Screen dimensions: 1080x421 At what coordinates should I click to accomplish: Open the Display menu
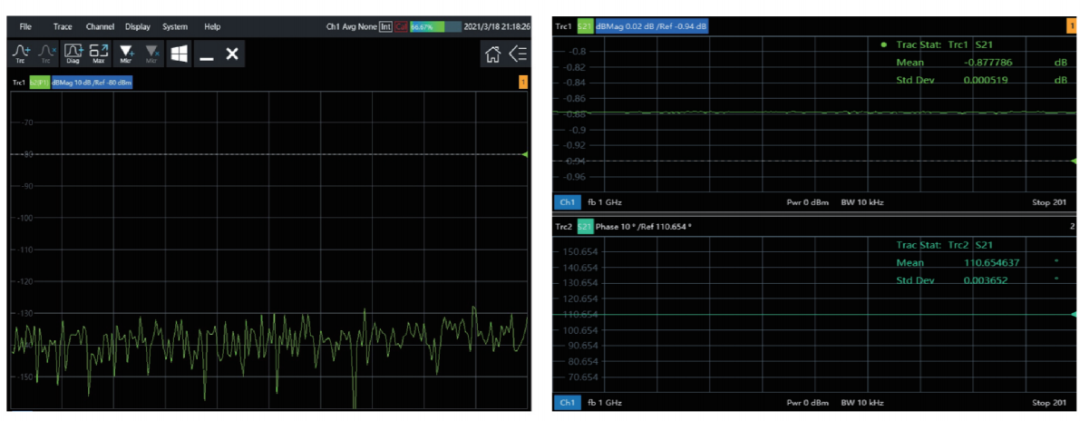coord(138,27)
